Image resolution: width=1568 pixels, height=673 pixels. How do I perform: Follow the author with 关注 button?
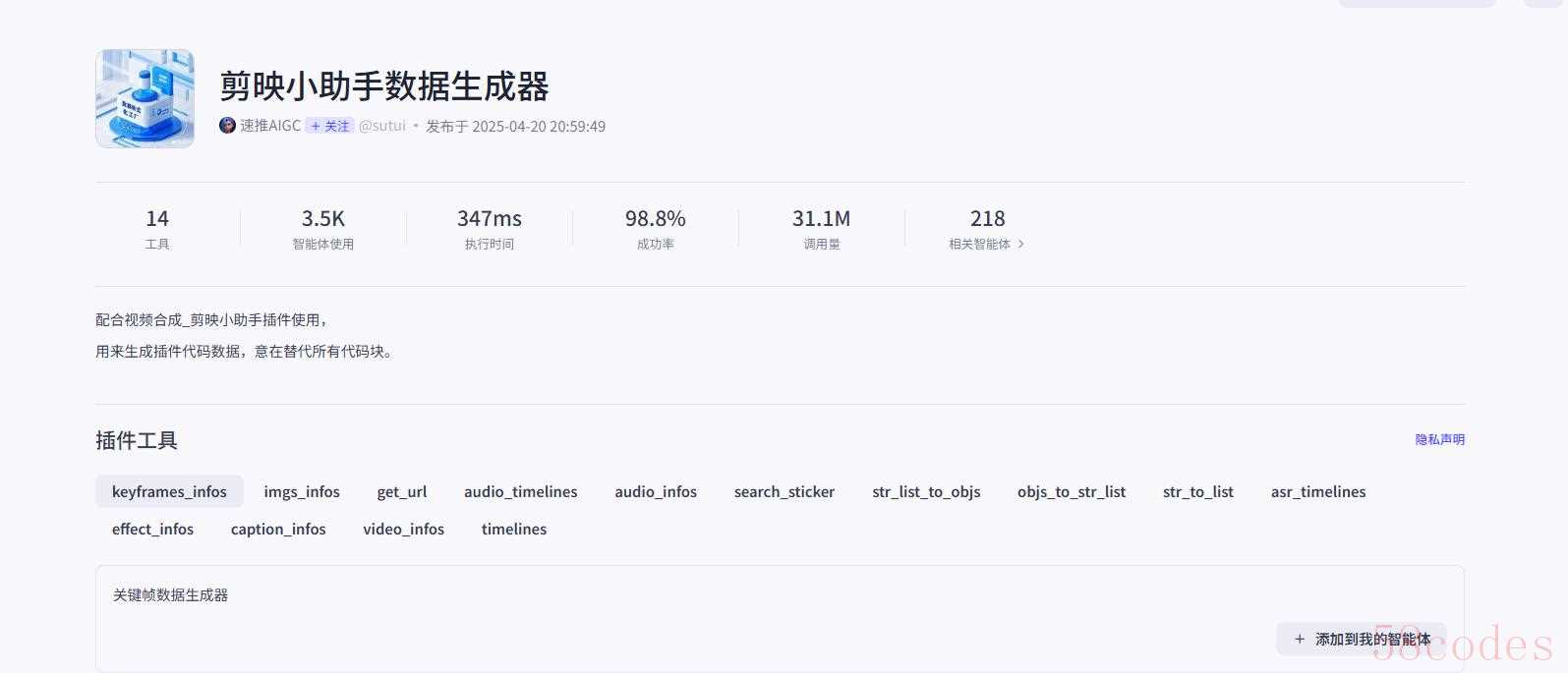click(329, 126)
